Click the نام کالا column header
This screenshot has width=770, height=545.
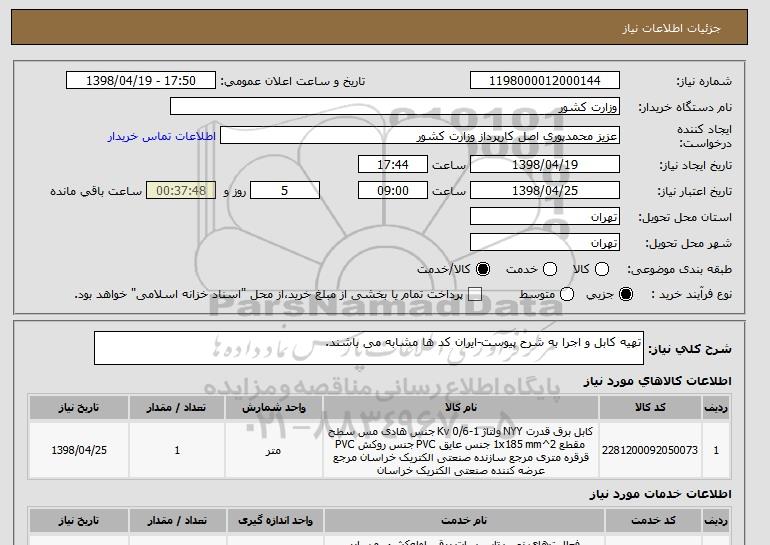461,408
